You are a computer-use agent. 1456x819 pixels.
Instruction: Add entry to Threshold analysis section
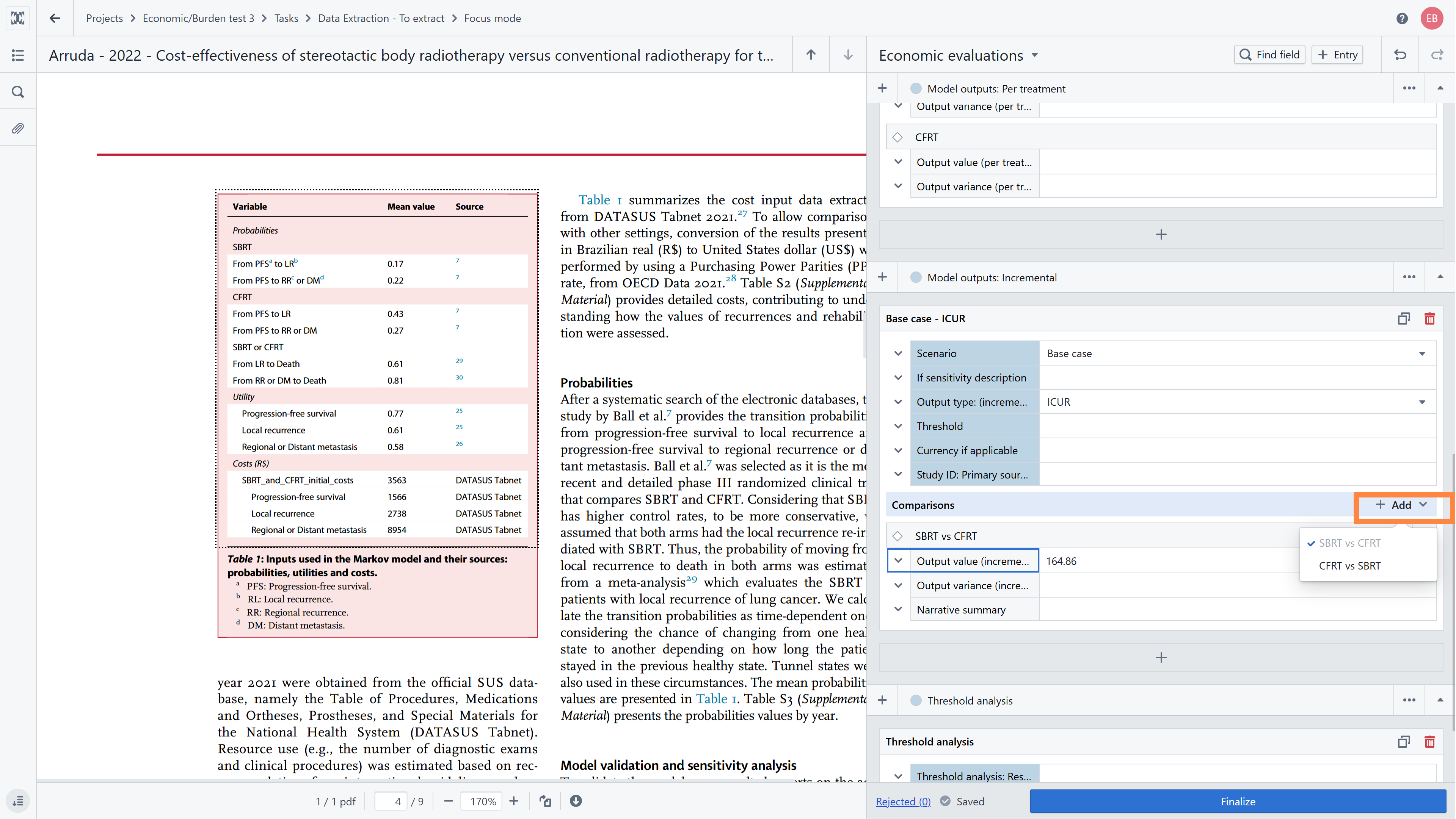point(882,700)
